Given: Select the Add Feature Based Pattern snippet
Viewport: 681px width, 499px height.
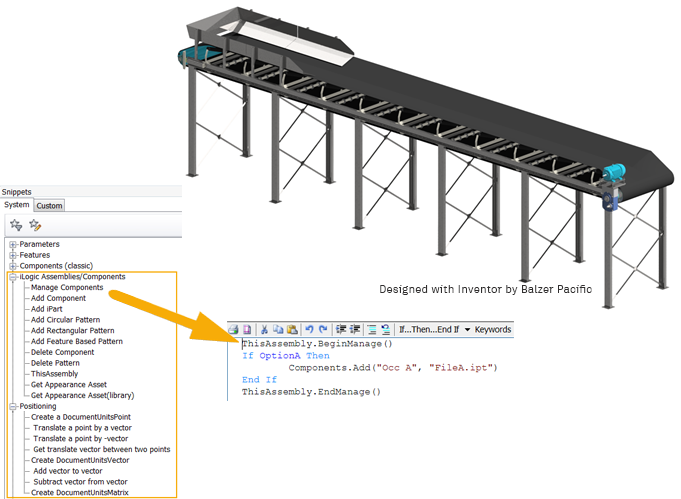Looking at the screenshot, I should [x=76, y=342].
